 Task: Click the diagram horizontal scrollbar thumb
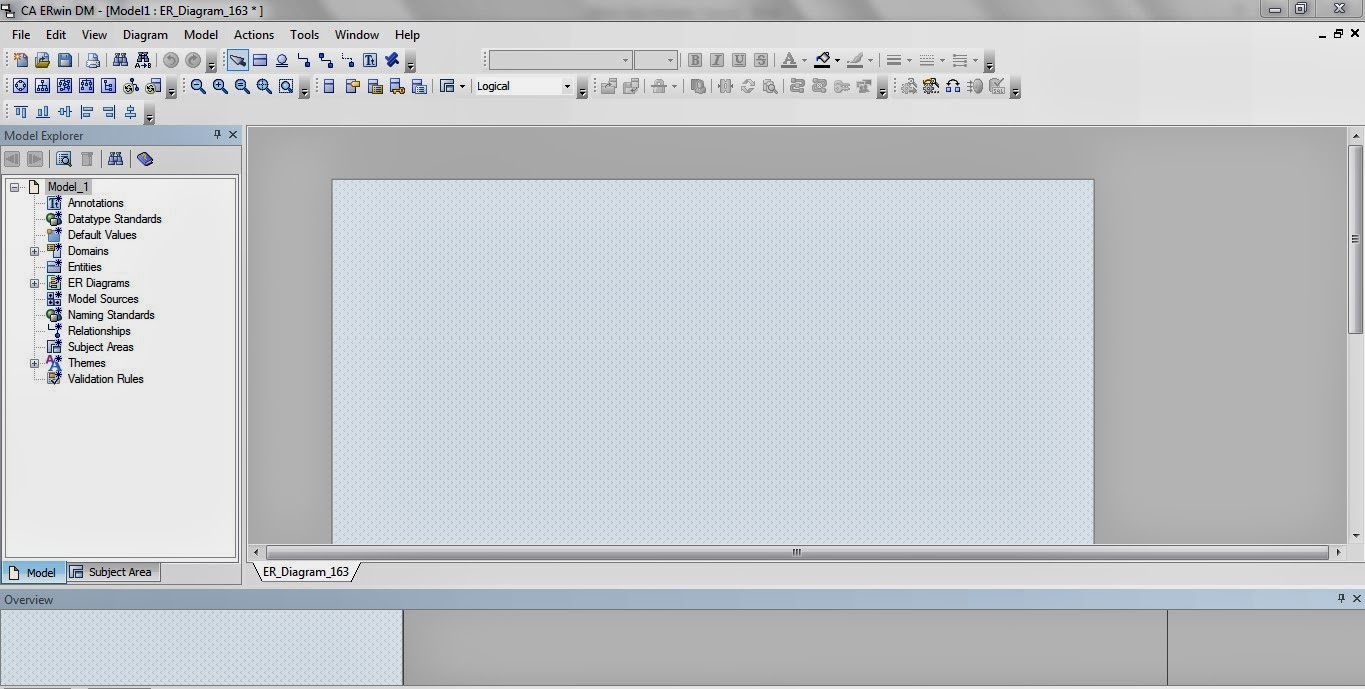pos(797,552)
